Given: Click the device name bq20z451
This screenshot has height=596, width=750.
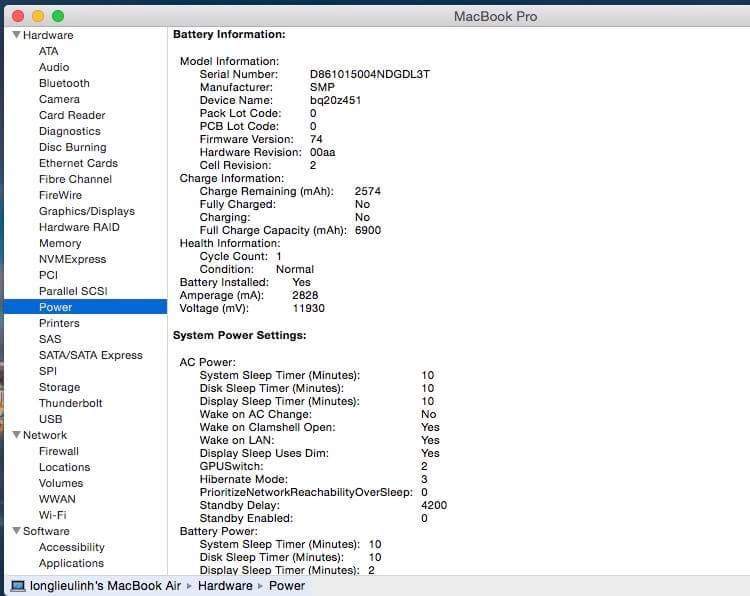Looking at the screenshot, I should tap(335, 100).
